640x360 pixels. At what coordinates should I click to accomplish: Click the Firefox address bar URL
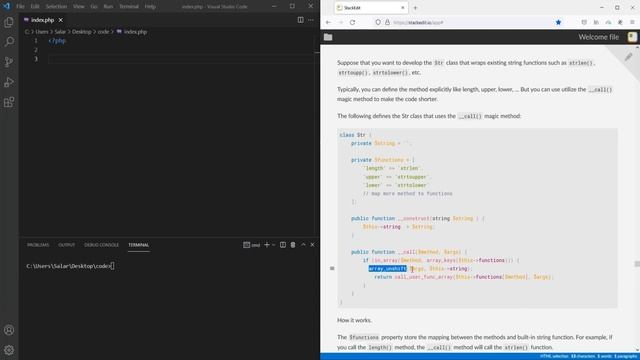point(418,22)
